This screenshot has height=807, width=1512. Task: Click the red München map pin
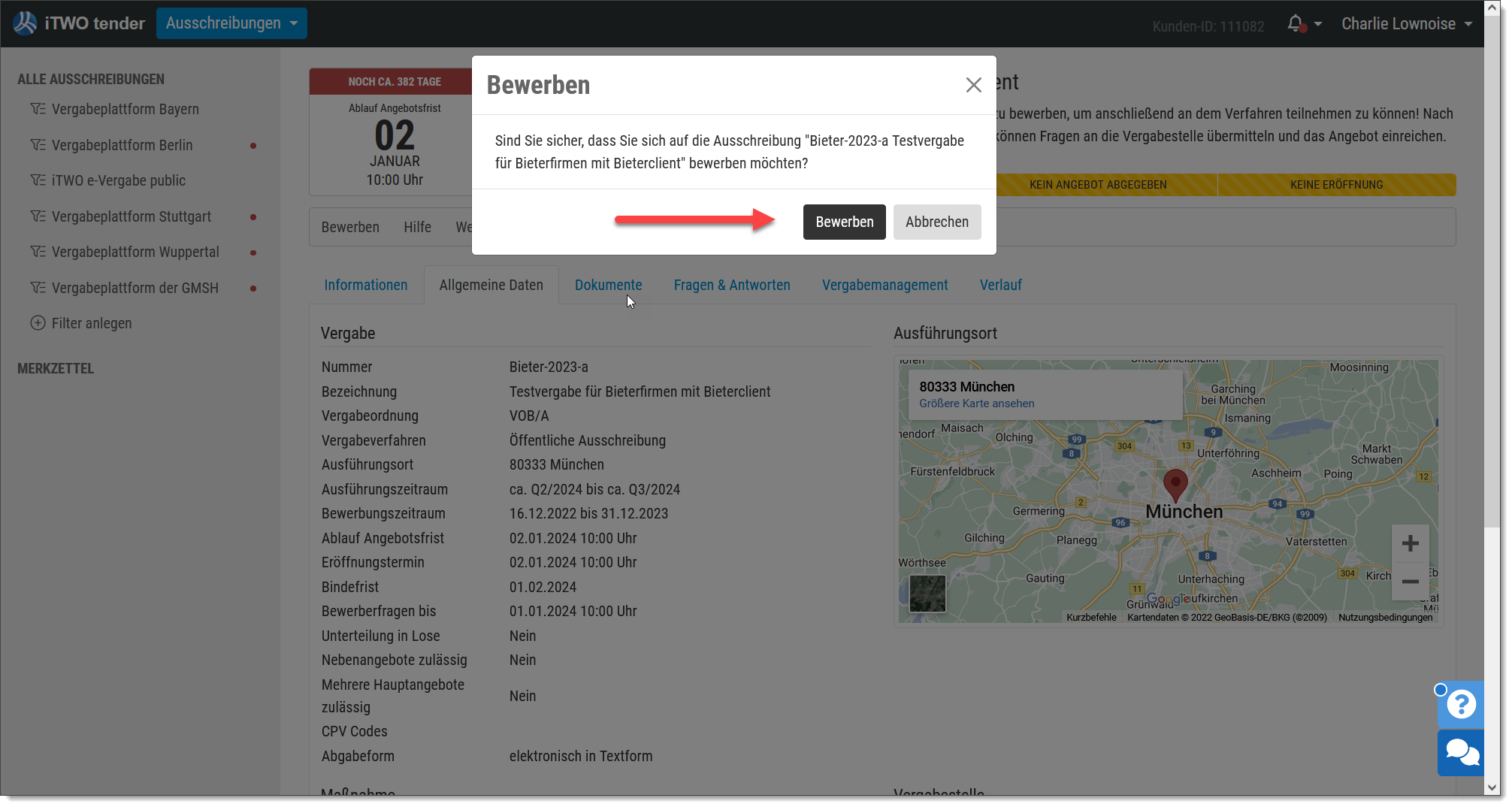1175,485
